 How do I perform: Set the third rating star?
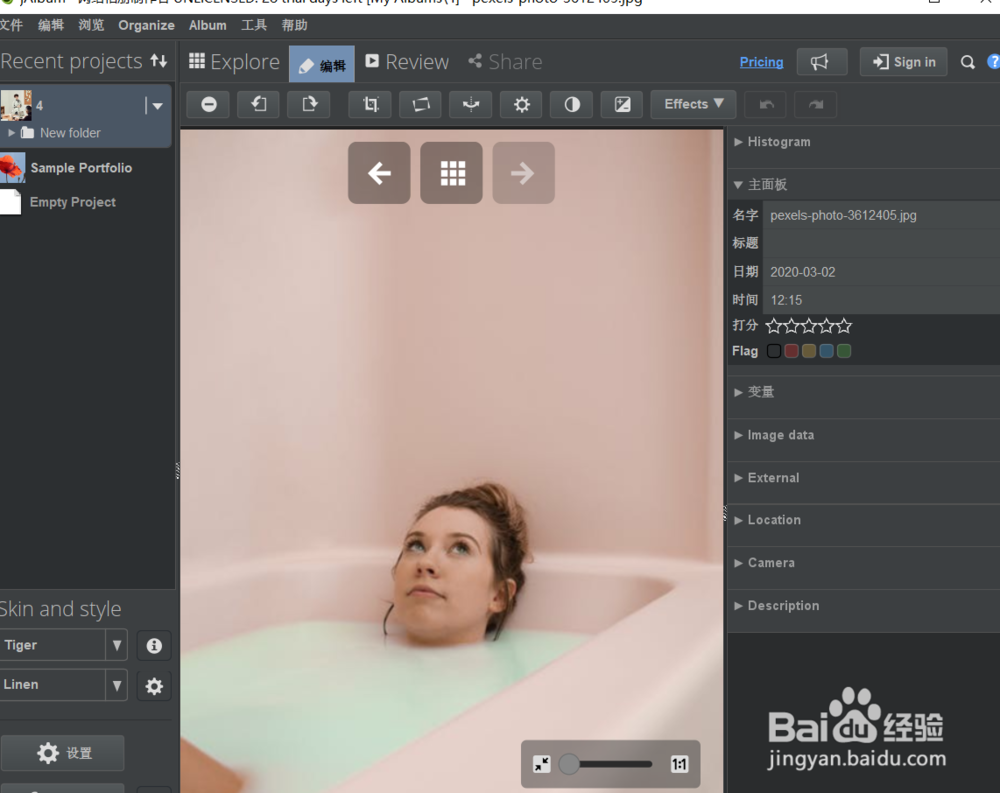[809, 326]
